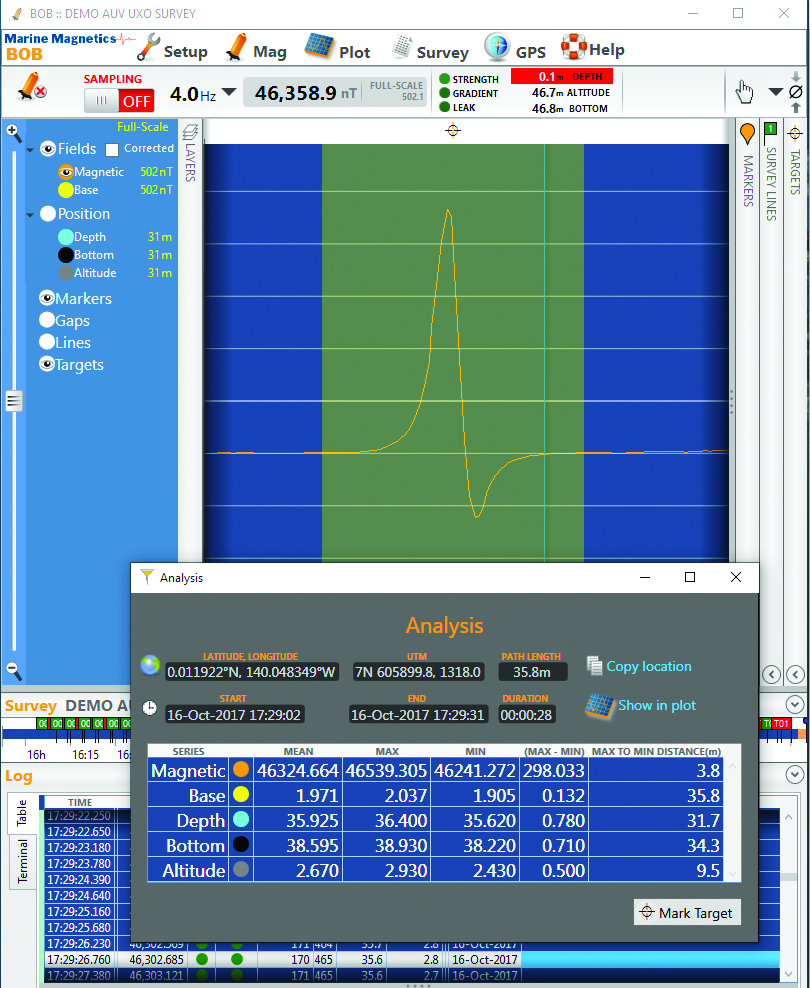Click the magnetometer disconnect icon
Image resolution: width=810 pixels, height=988 pixels.
pos(31,87)
